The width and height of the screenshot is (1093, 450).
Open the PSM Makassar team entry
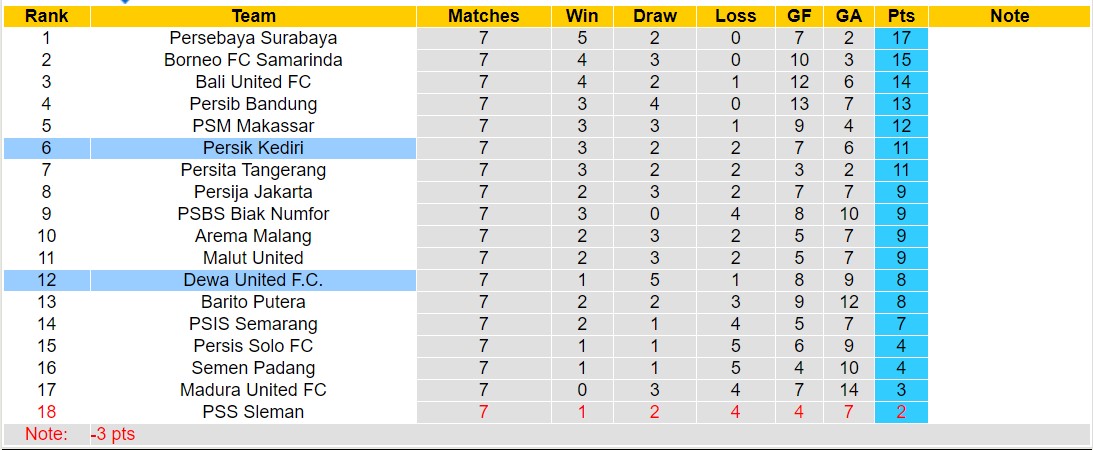click(253, 126)
